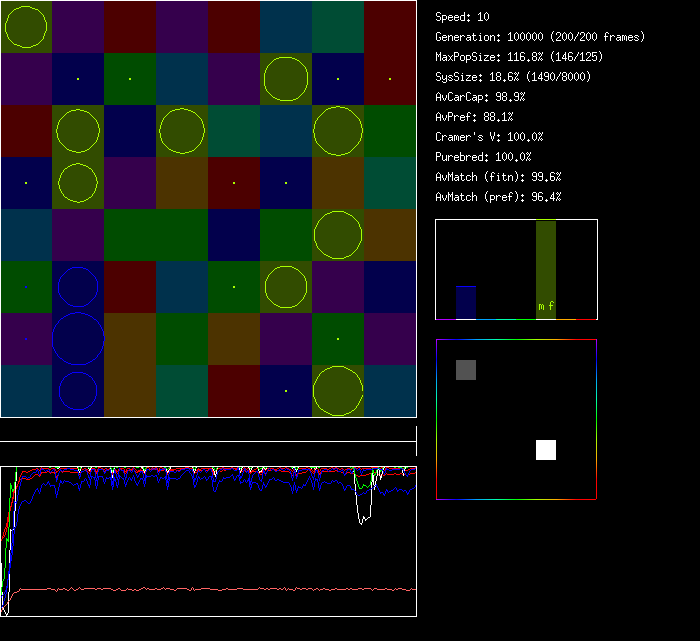Screen dimensions: 700x641
Task: Select the Generation frame counter text
Action: [540, 37]
